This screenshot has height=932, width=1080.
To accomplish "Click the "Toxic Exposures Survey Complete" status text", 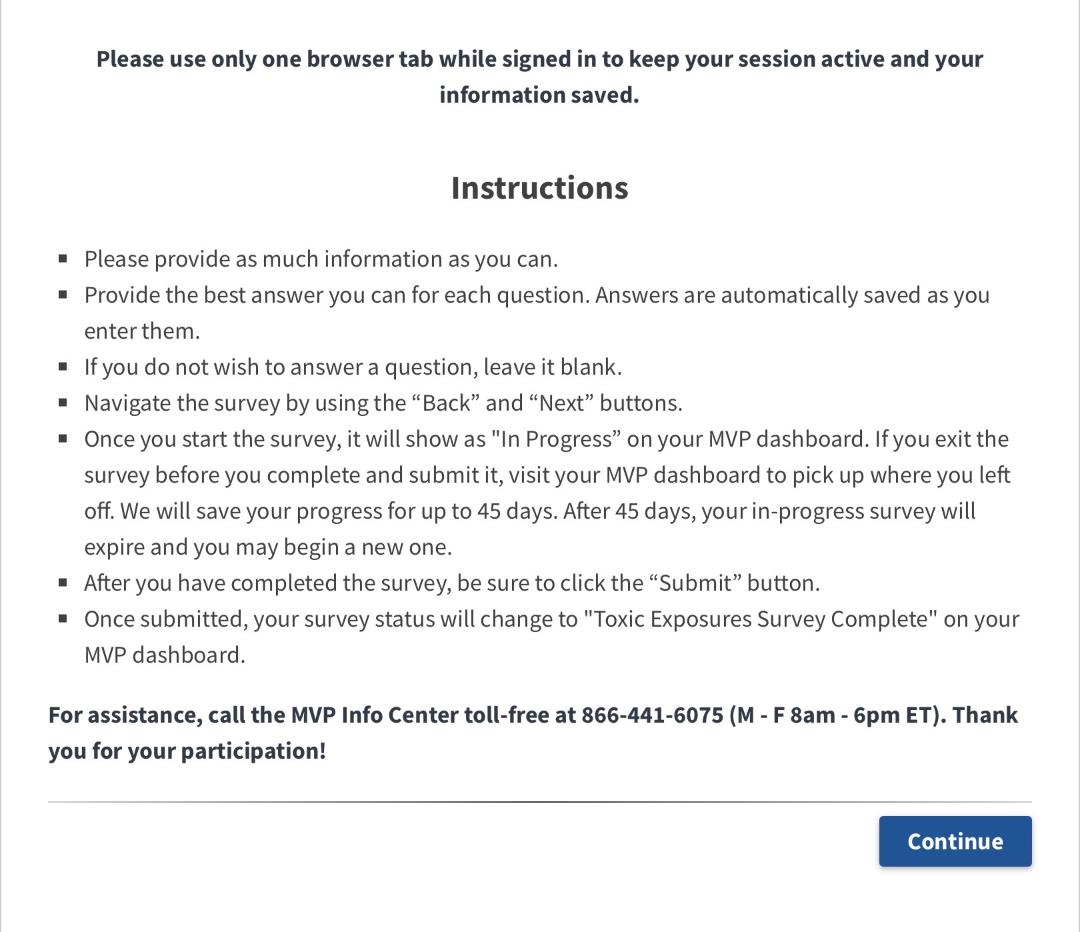I will (760, 619).
